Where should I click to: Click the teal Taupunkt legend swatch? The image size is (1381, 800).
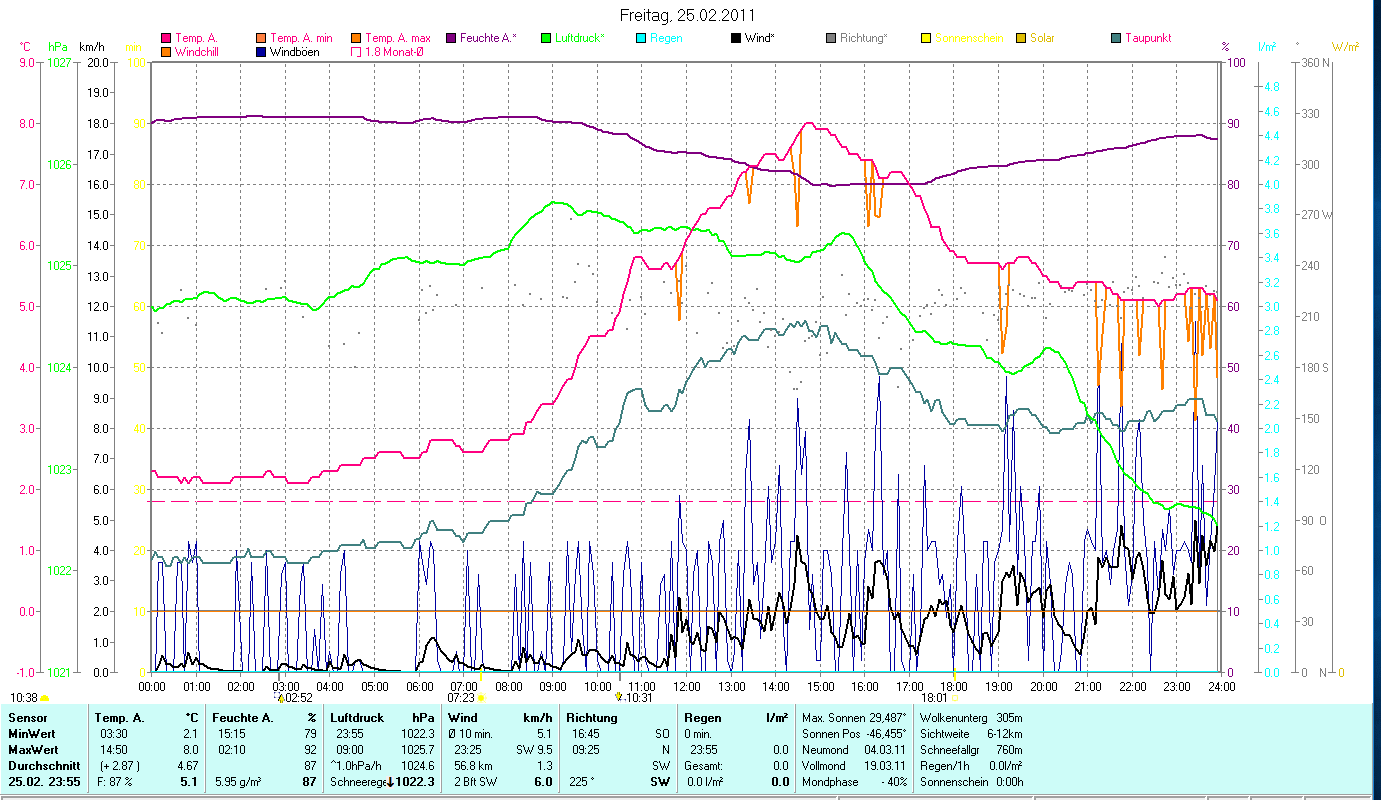[x=1116, y=38]
